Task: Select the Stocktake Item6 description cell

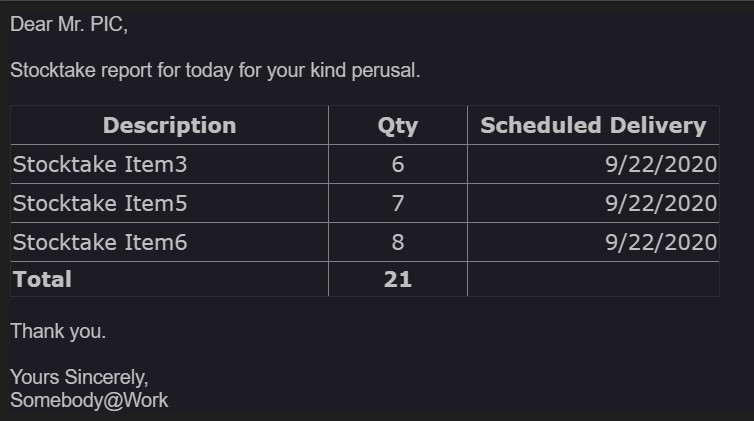Action: pyautogui.click(x=100, y=242)
